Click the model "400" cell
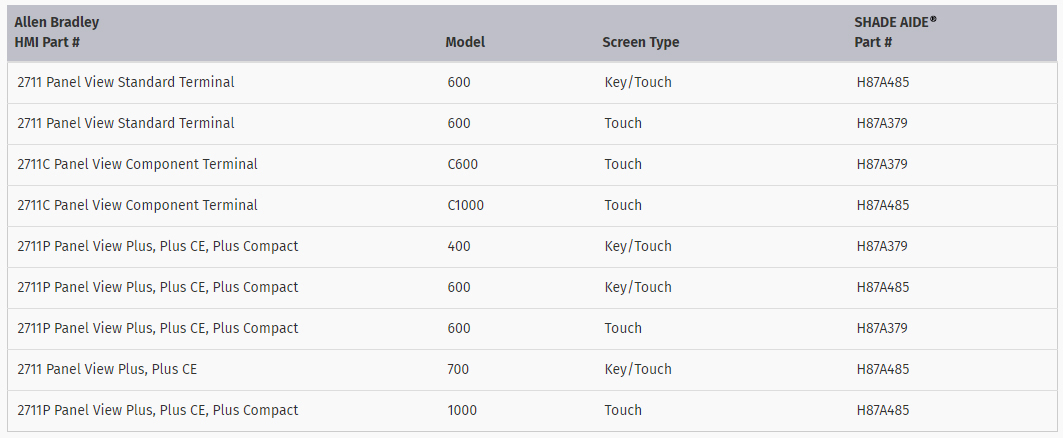 point(459,246)
